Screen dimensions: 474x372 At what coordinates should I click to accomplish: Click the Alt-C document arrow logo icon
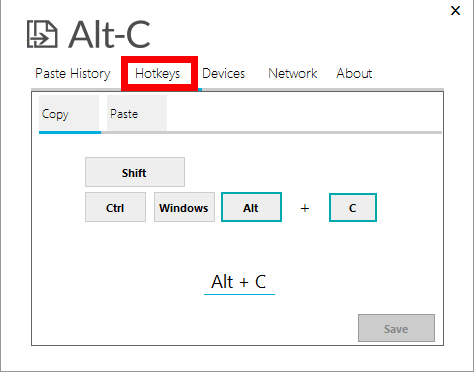pos(42,34)
